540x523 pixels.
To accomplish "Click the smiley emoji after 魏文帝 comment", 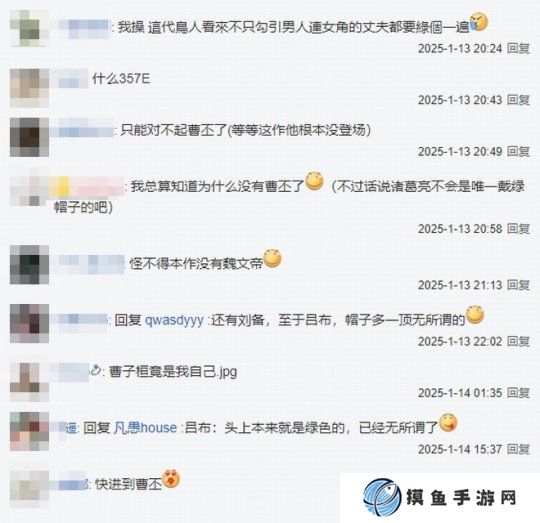I will (272, 258).
